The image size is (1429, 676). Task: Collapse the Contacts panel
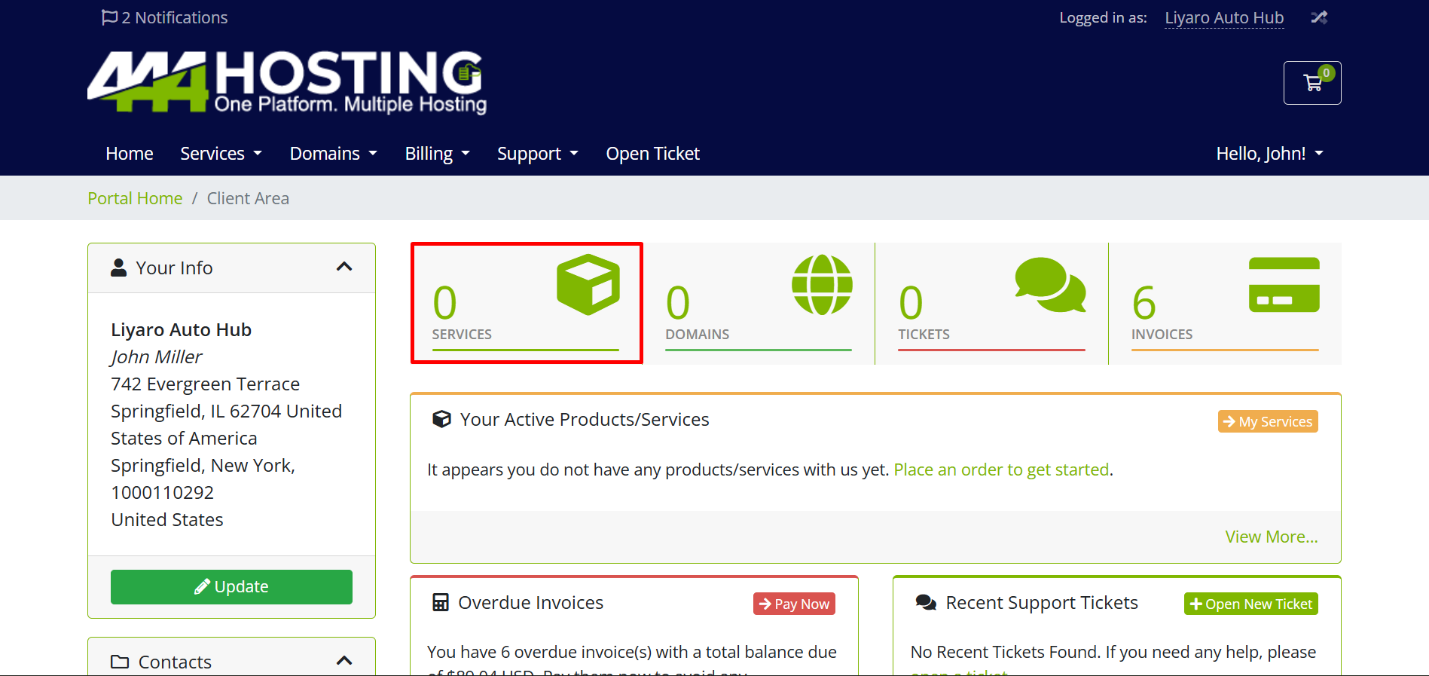point(344,661)
